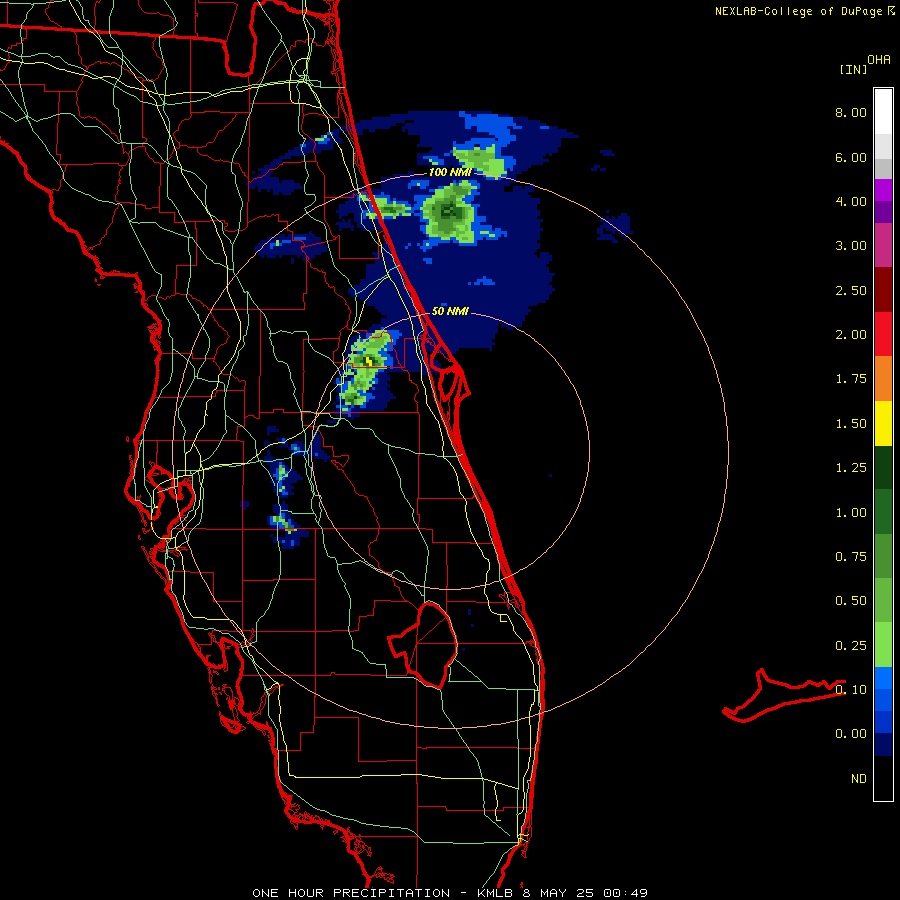
Task: Click the 2.50 legend value
Action: tap(851, 290)
